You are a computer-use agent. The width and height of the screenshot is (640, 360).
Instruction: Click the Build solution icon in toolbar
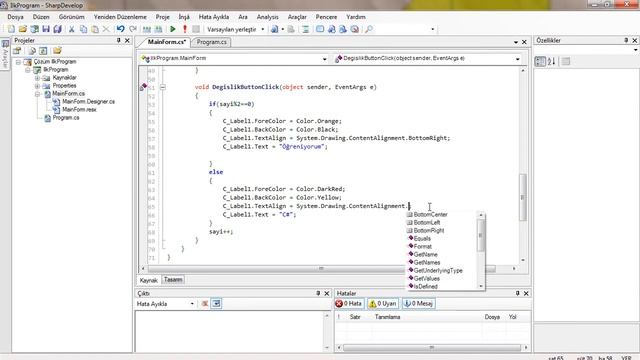[x=147, y=29]
